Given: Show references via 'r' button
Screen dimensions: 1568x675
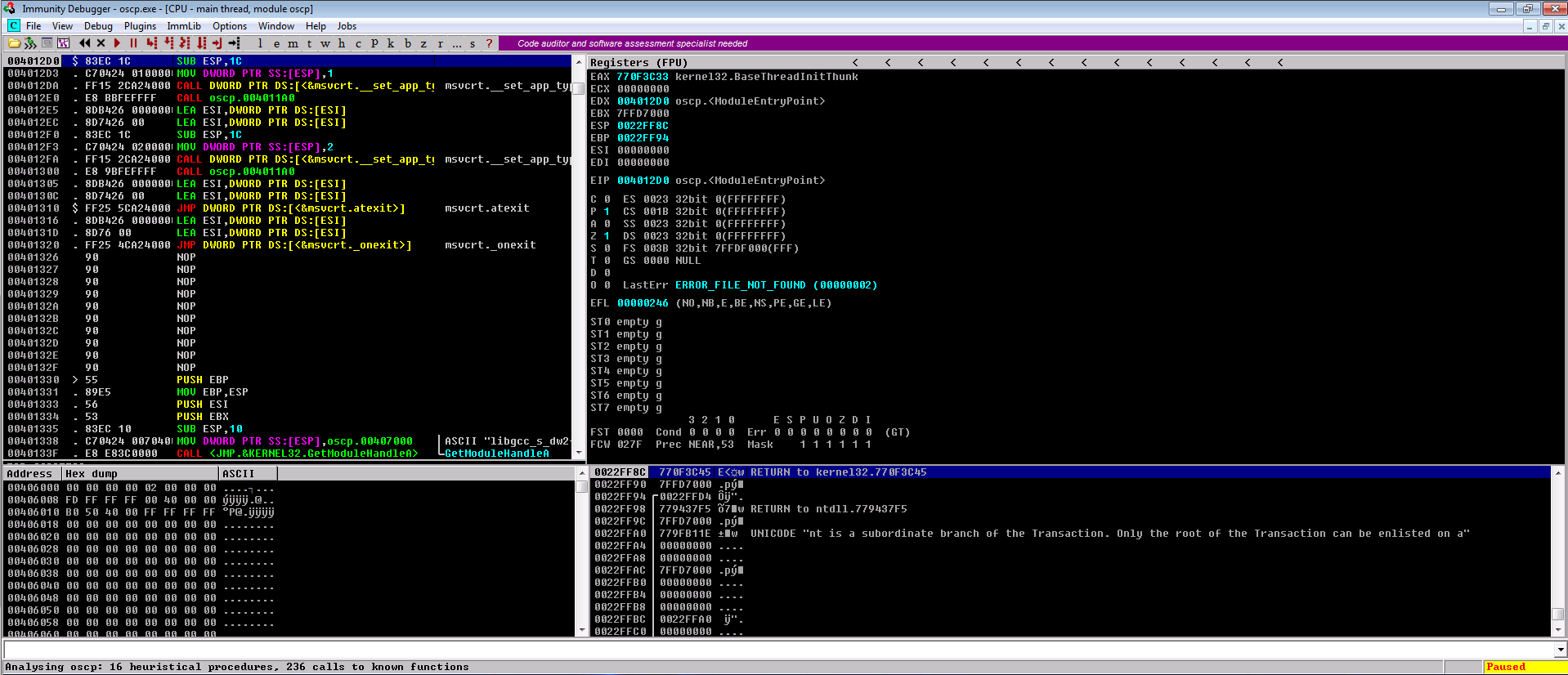Looking at the screenshot, I should coord(440,43).
